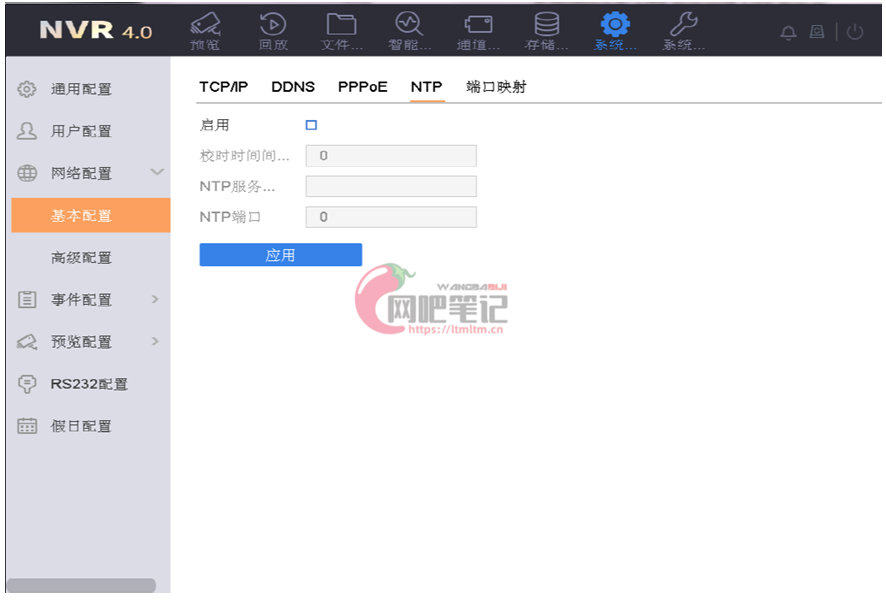Click the user icon beside the bell

[816, 32]
